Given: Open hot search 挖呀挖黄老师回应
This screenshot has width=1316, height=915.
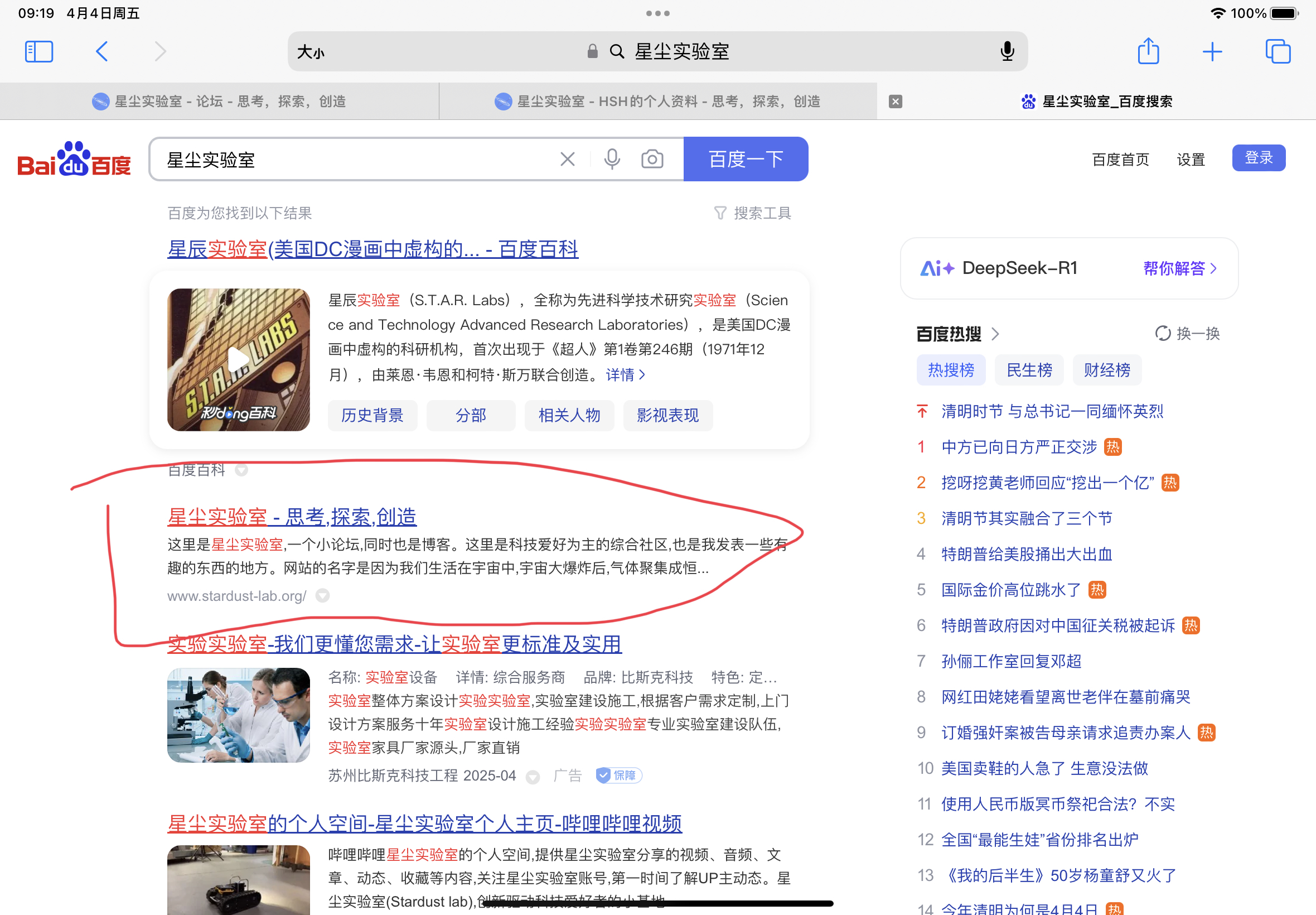Looking at the screenshot, I should pyautogui.click(x=1048, y=483).
